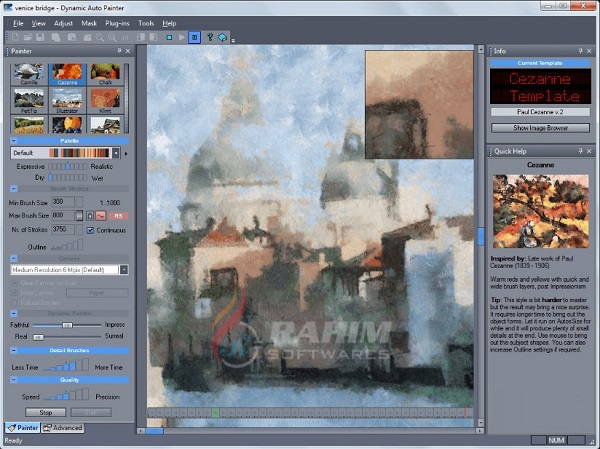This screenshot has width=600, height=449.
Task: Click the green marker on the timeline
Action: click(x=215, y=413)
